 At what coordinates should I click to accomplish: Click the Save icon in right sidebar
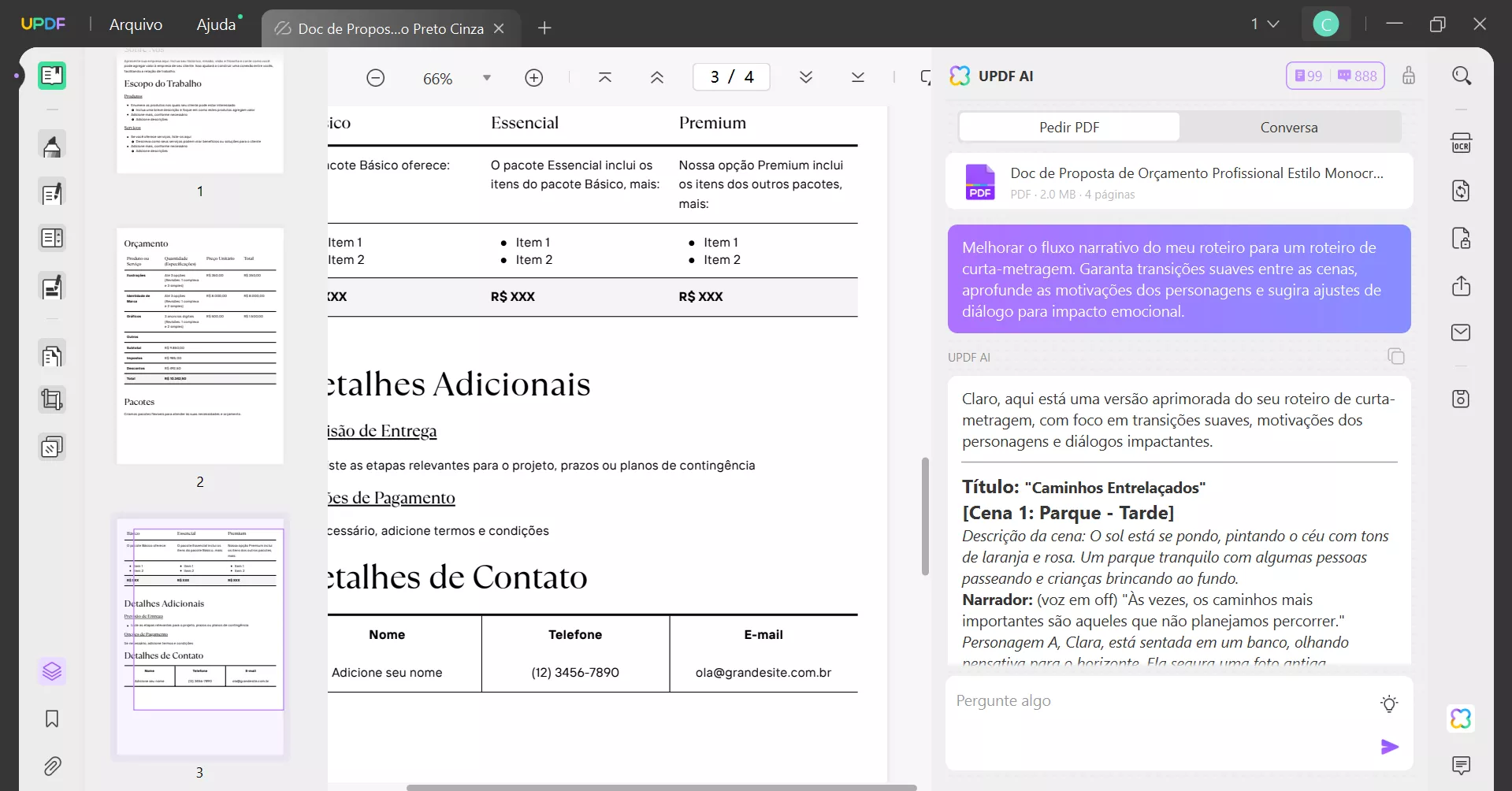(x=1462, y=398)
